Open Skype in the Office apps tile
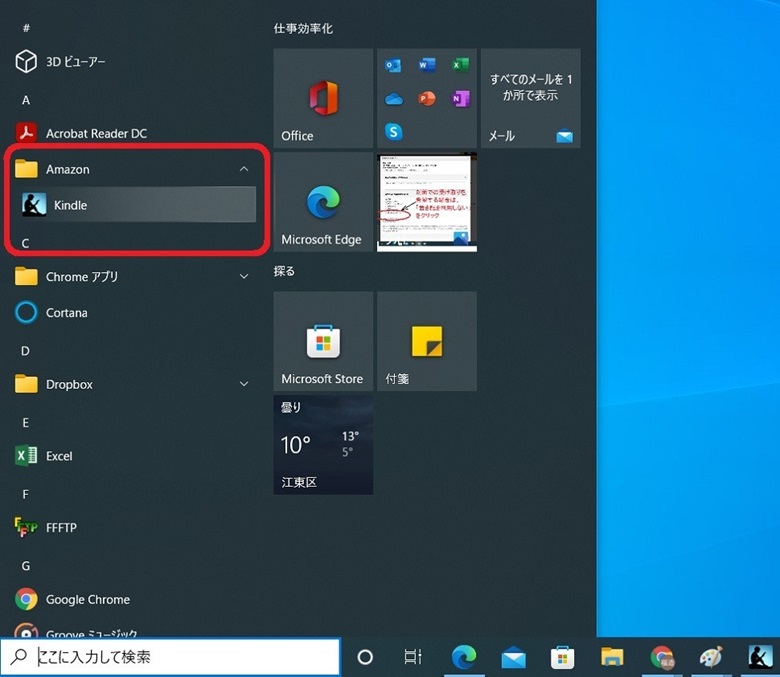Screen dimensions: 780x677 pos(393,132)
